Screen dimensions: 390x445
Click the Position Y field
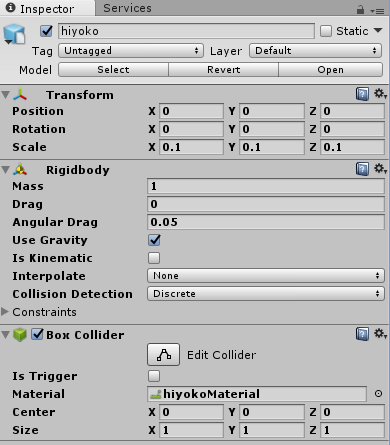[x=272, y=111]
